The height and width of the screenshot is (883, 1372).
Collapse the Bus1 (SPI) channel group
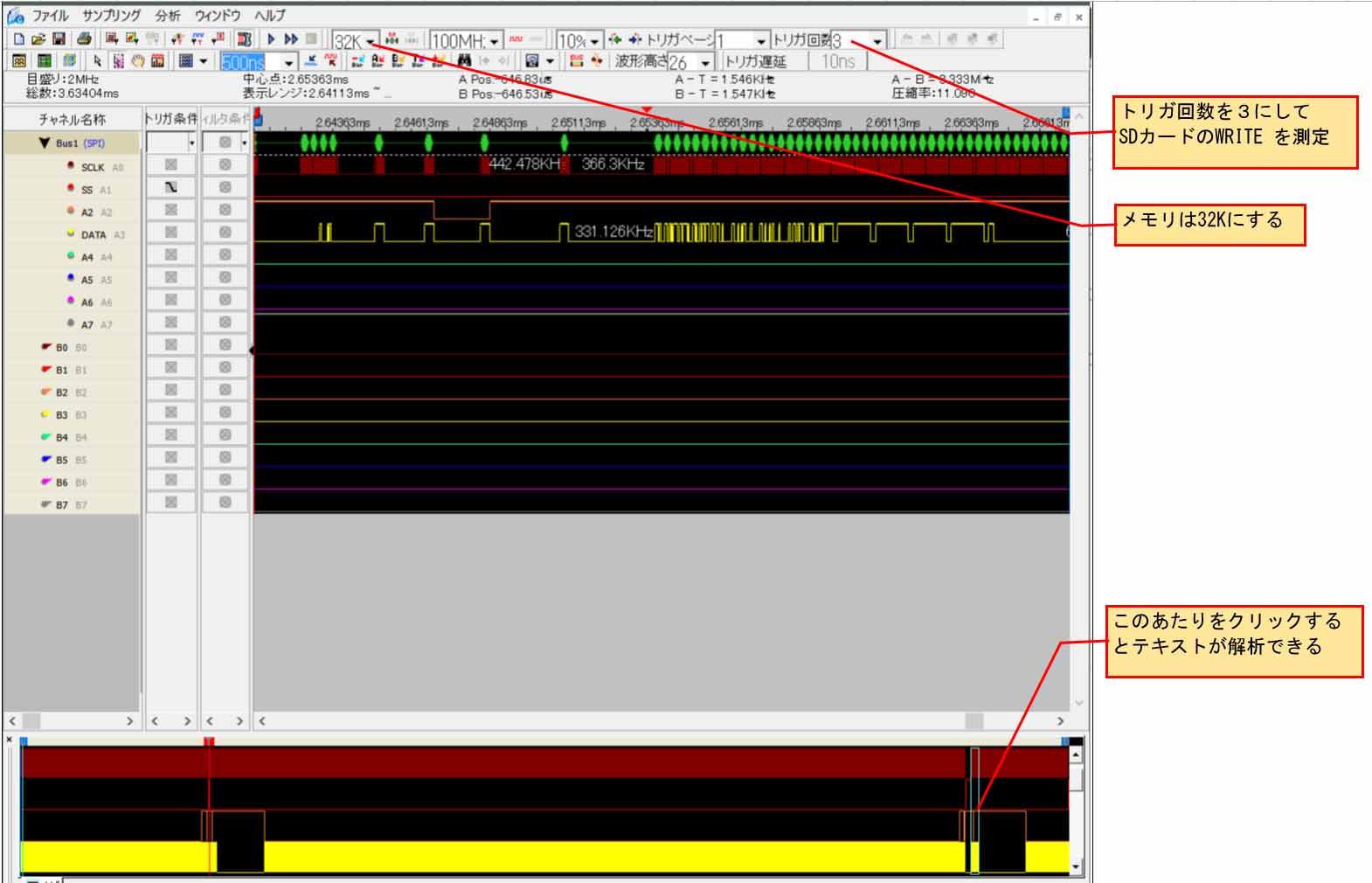click(x=44, y=143)
